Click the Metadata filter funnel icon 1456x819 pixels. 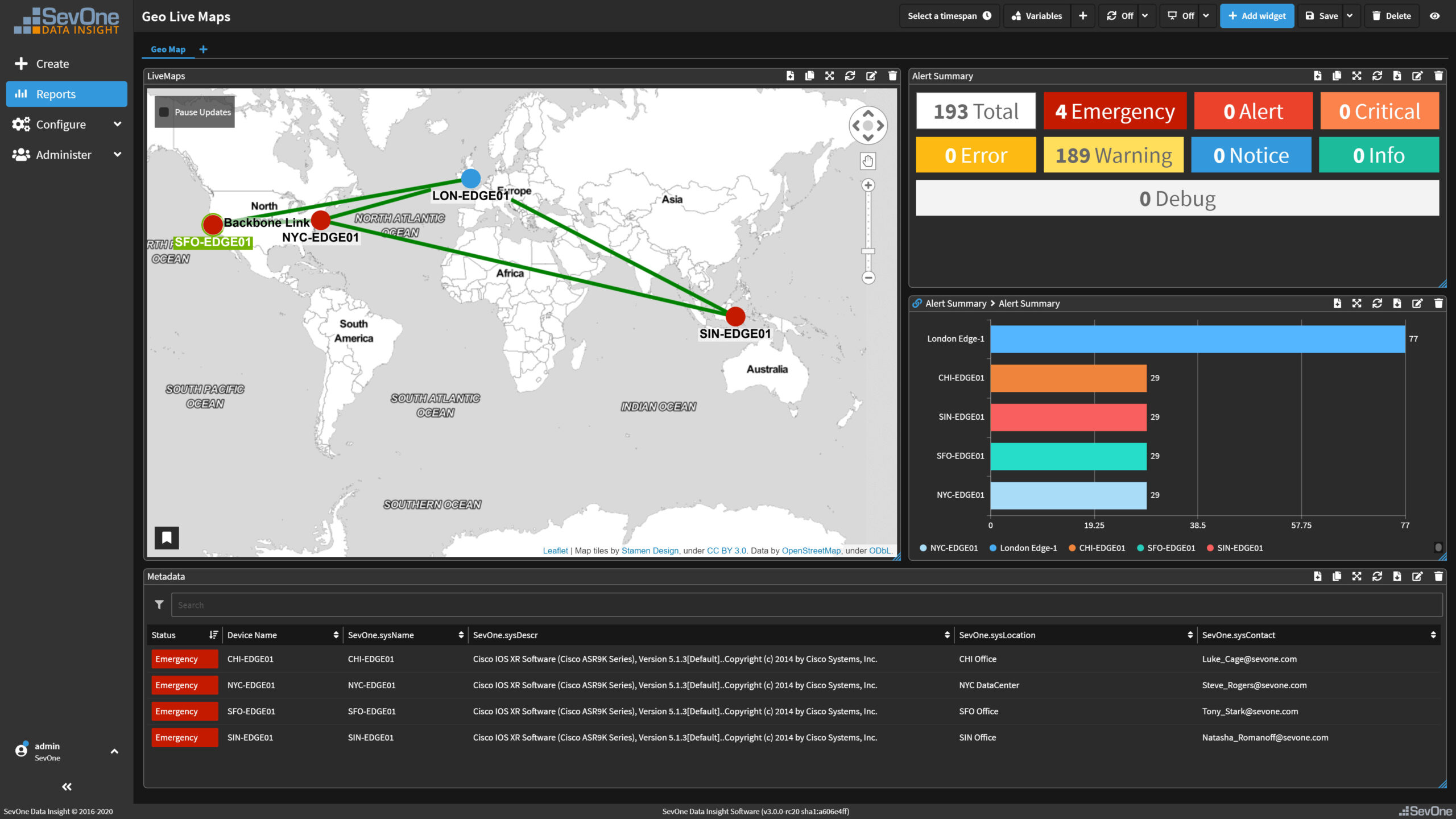pyautogui.click(x=159, y=605)
